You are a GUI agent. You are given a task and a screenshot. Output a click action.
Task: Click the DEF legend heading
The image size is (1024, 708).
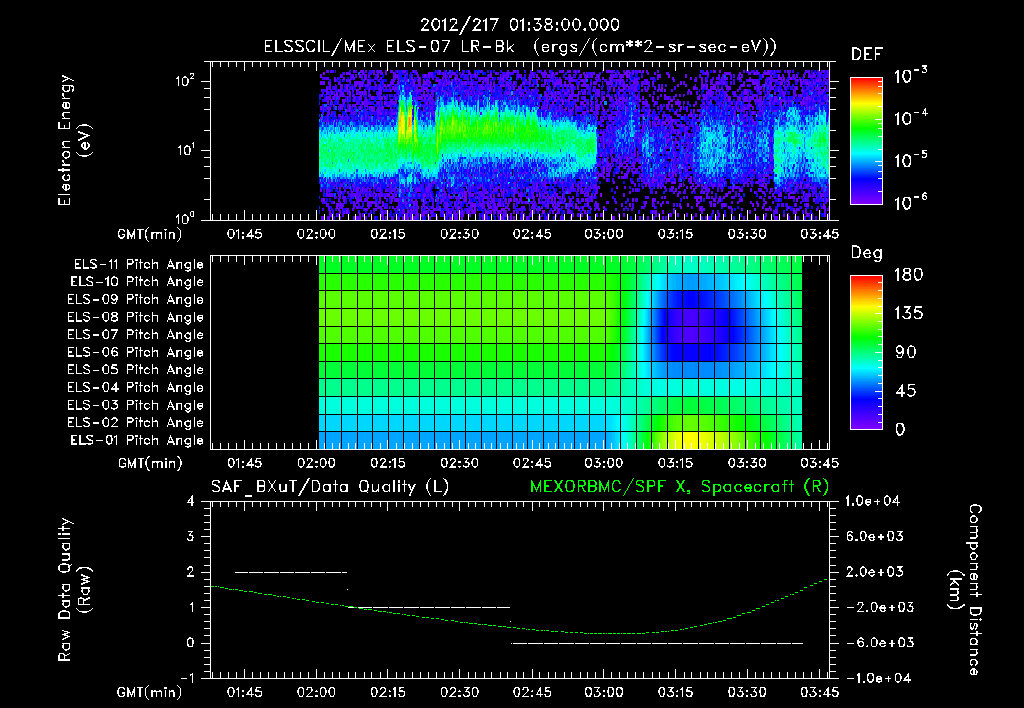(867, 54)
